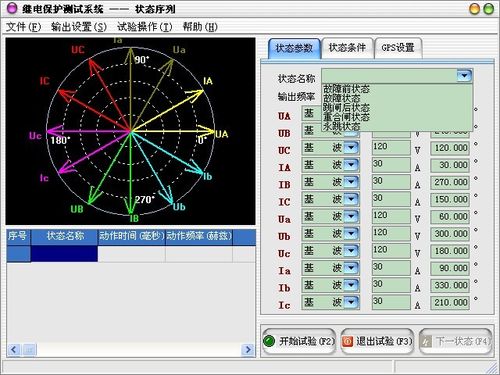Click the table scrollbar right arrow

[x=248, y=350]
